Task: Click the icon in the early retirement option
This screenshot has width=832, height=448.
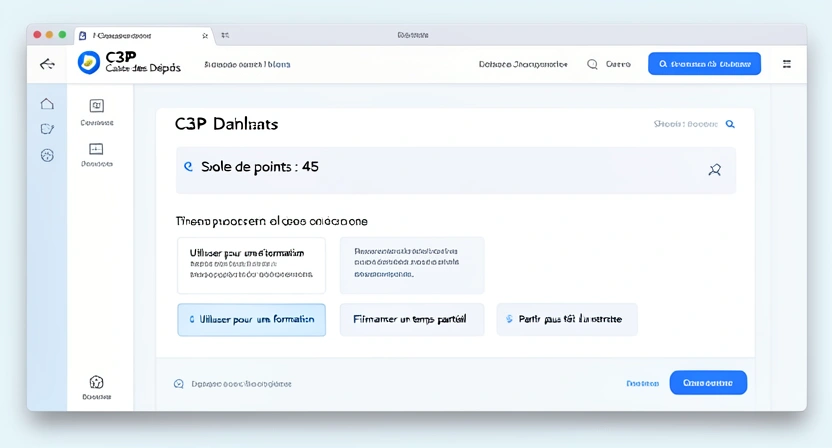Action: click(x=509, y=319)
